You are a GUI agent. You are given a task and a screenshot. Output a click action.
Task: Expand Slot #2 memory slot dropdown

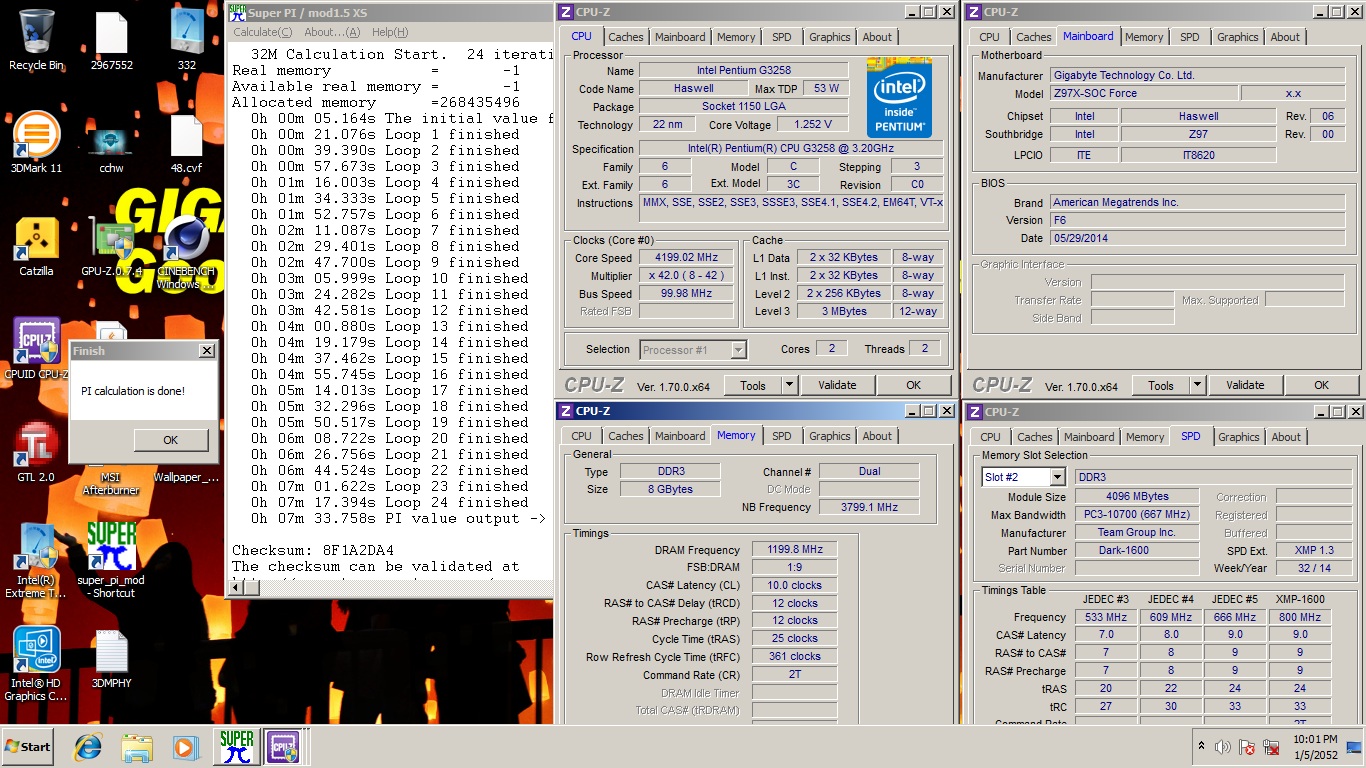[x=1058, y=477]
